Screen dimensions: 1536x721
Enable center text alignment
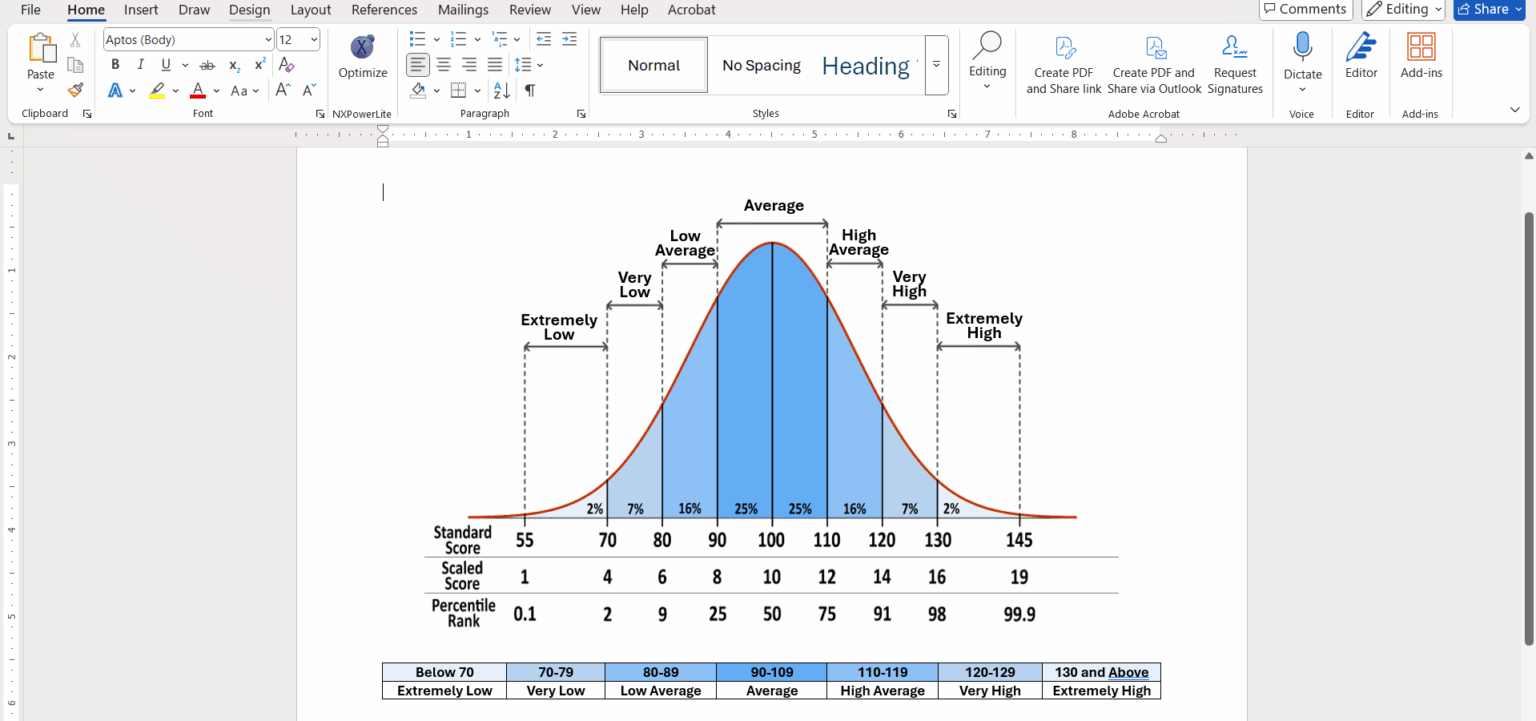point(443,64)
